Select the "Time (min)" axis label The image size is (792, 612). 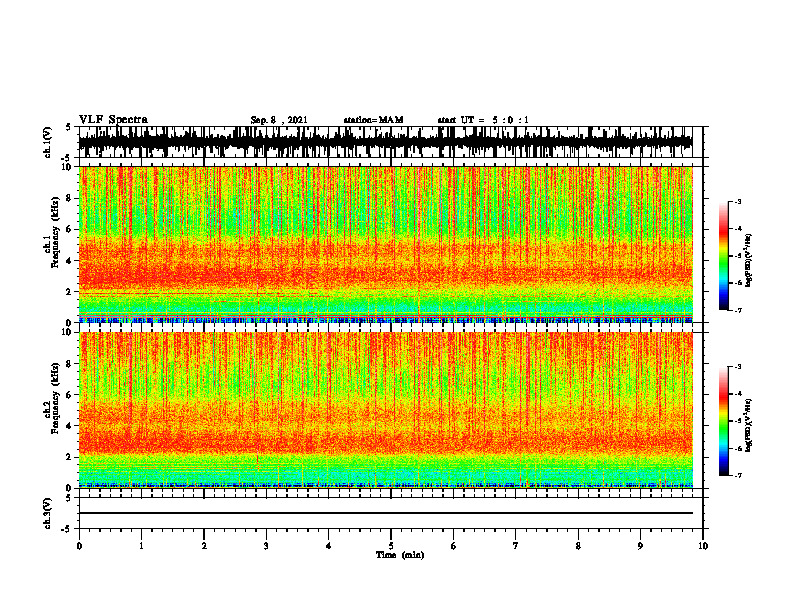pyautogui.click(x=400, y=555)
